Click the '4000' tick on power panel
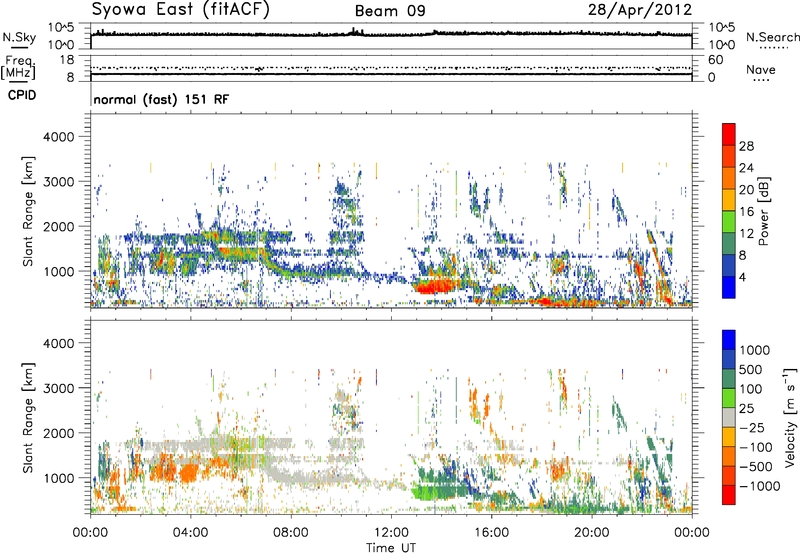The height and width of the screenshot is (554, 800). [58, 137]
